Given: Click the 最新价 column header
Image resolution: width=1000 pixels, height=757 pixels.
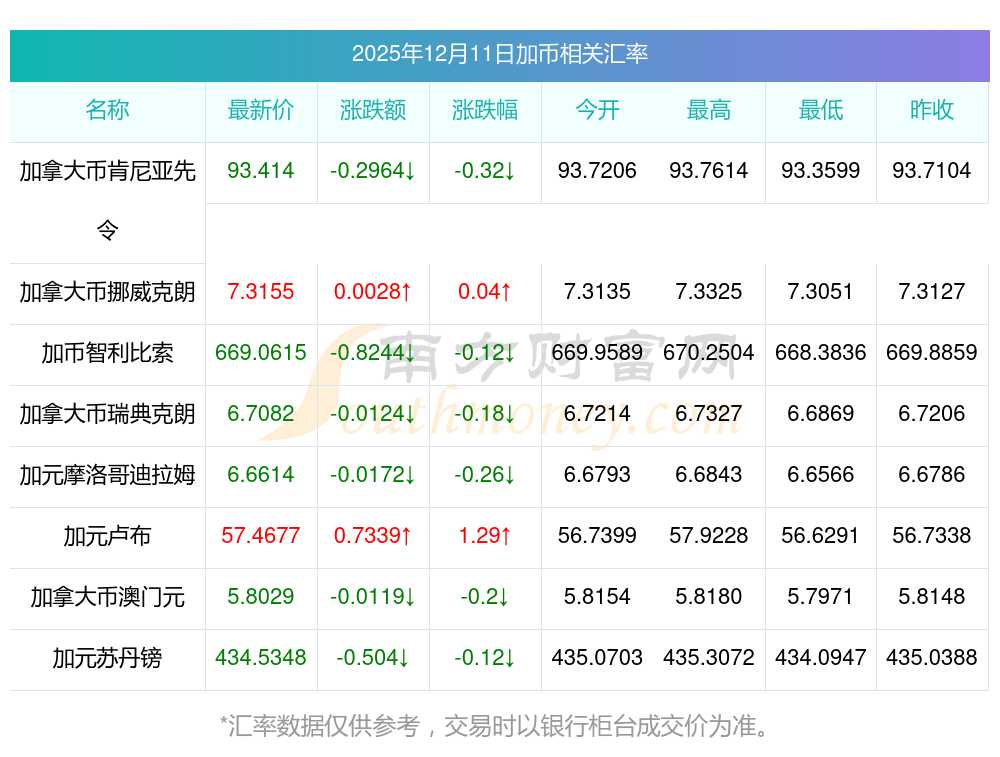Looking at the screenshot, I should (261, 111).
